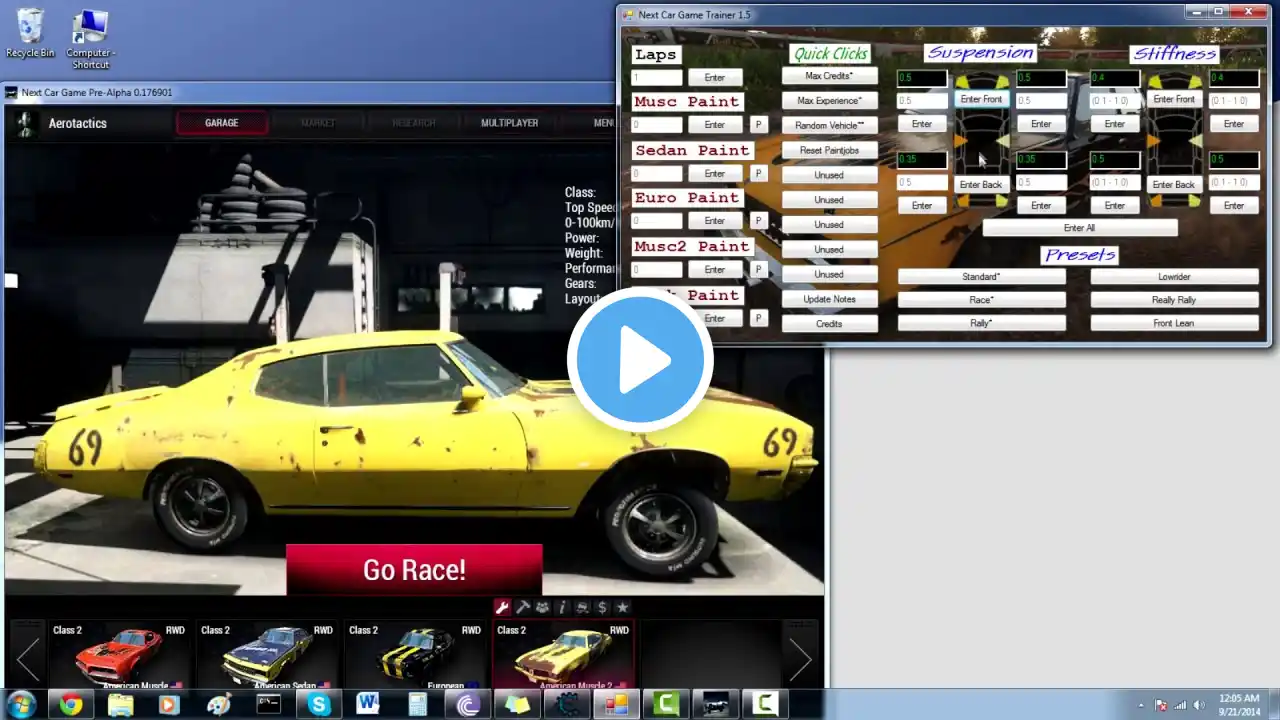This screenshot has height=720, width=1280.
Task: Open the Windows Start menu
Action: point(22,704)
